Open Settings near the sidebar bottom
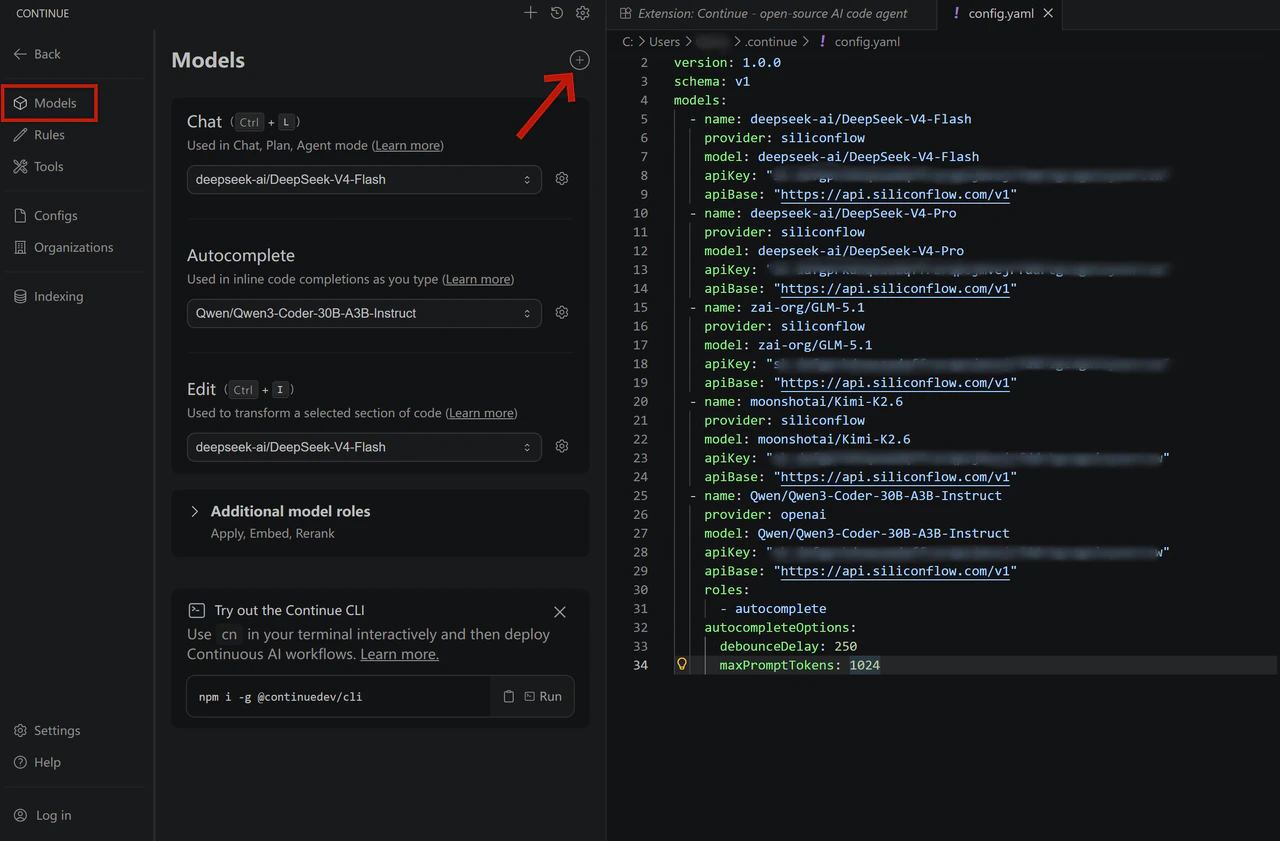 coord(47,731)
